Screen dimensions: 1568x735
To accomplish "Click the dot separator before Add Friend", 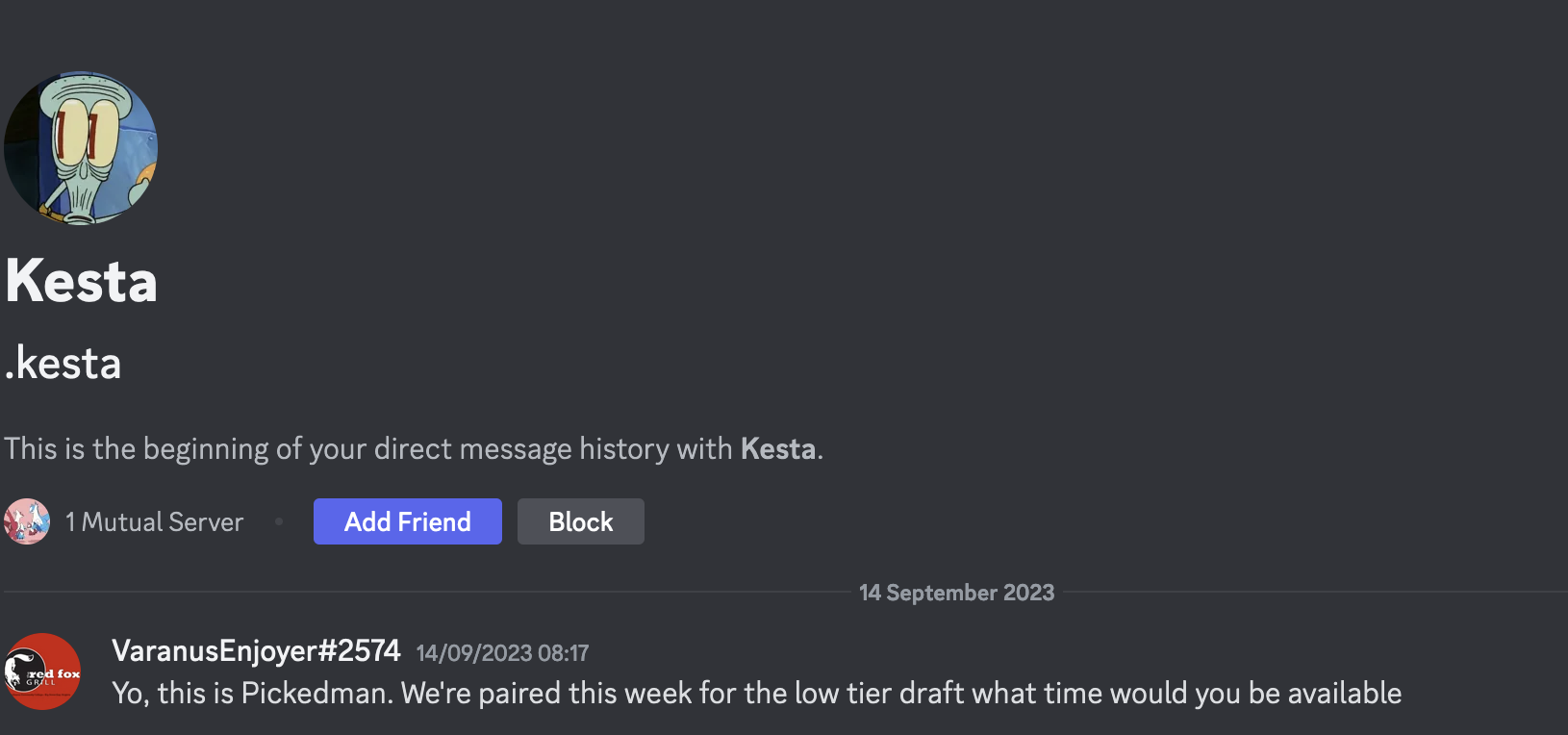I will 279,521.
